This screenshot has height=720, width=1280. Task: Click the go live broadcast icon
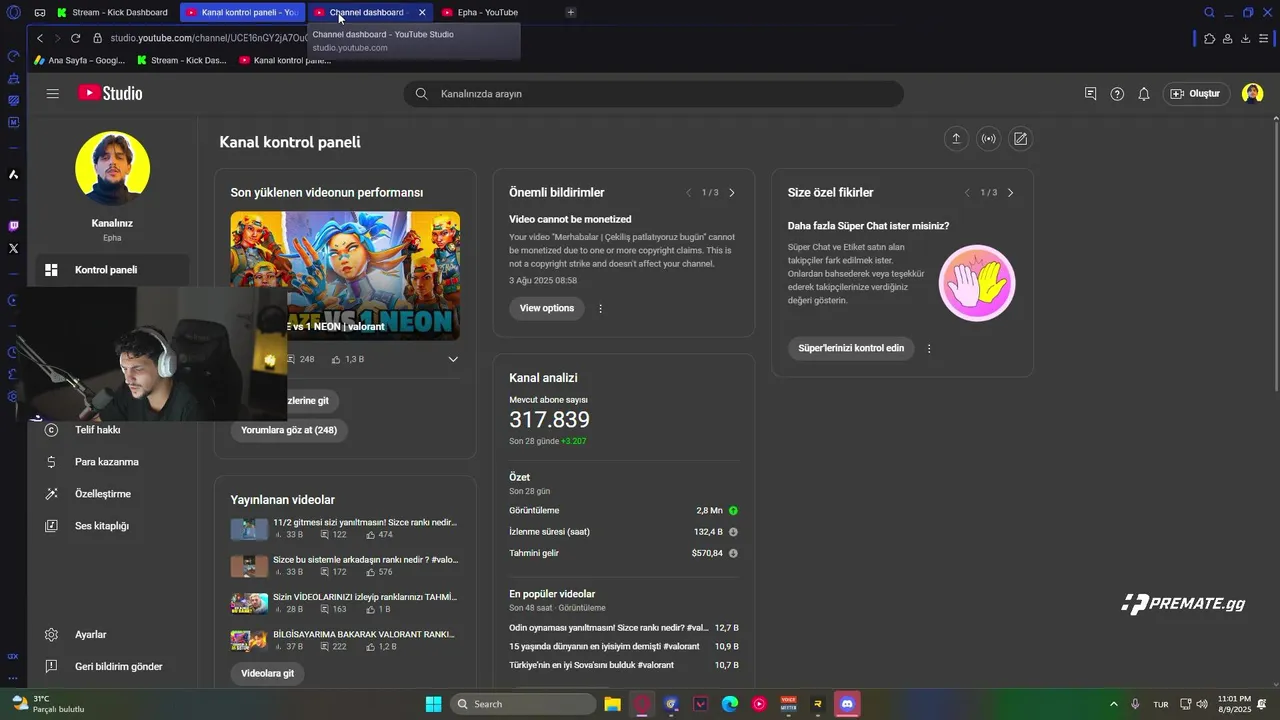point(988,139)
